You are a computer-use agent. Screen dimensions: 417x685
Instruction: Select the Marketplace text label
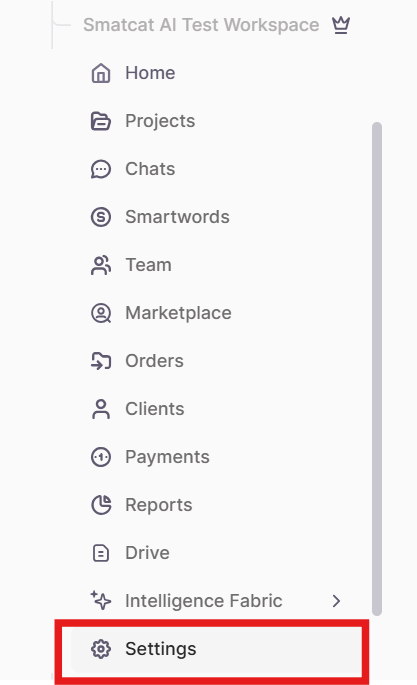(x=178, y=313)
